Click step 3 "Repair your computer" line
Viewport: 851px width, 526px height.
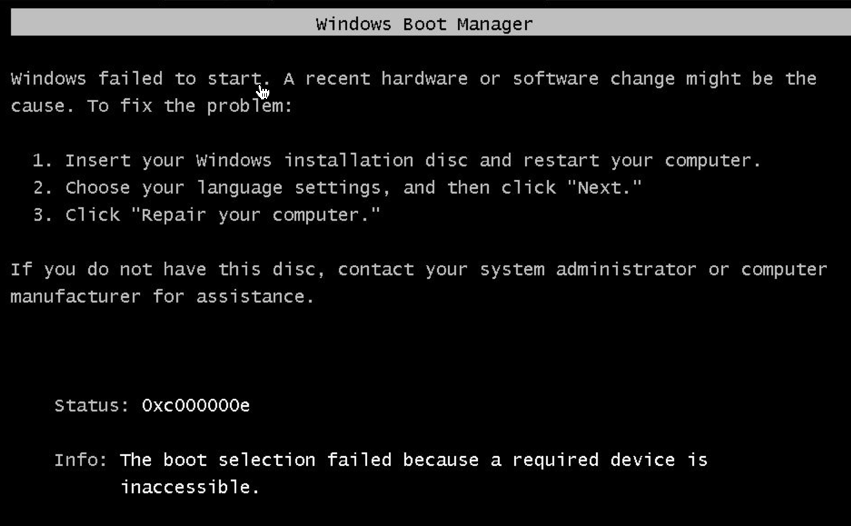coord(207,215)
